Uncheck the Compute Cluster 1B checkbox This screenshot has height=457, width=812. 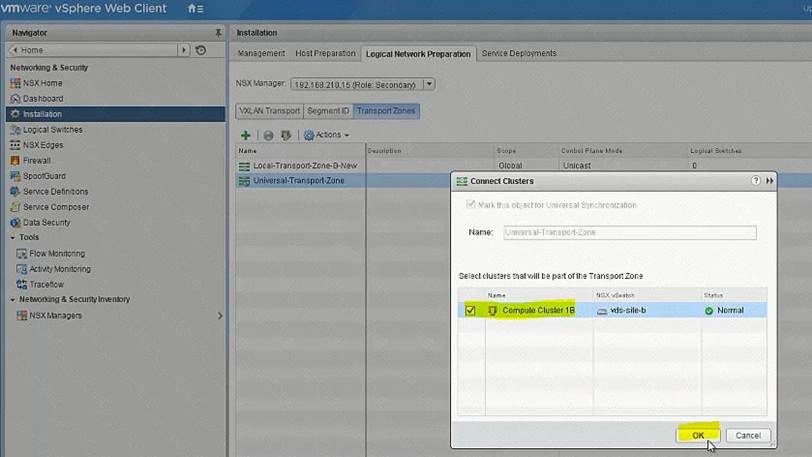(x=471, y=311)
